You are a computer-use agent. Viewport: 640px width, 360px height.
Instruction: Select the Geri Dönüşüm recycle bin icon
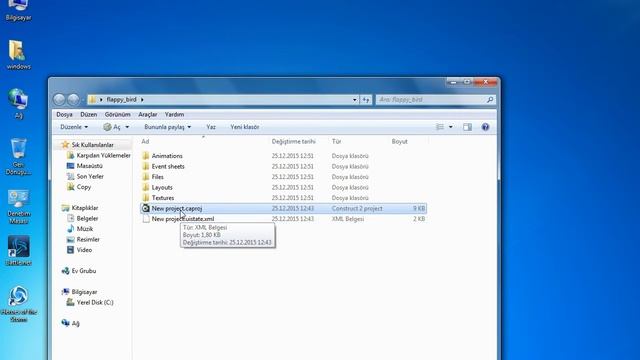[x=18, y=156]
